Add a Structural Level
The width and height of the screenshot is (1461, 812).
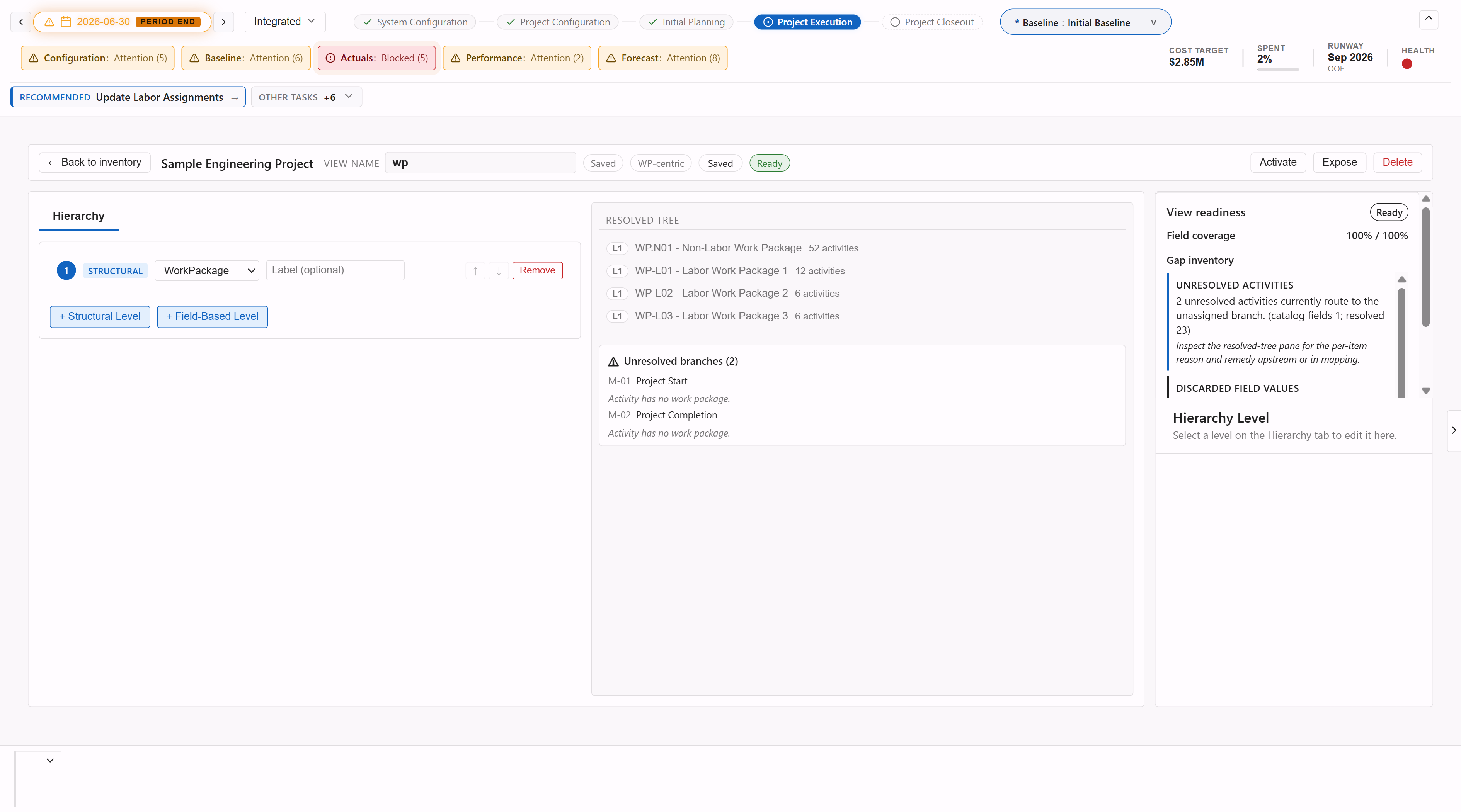[100, 316]
